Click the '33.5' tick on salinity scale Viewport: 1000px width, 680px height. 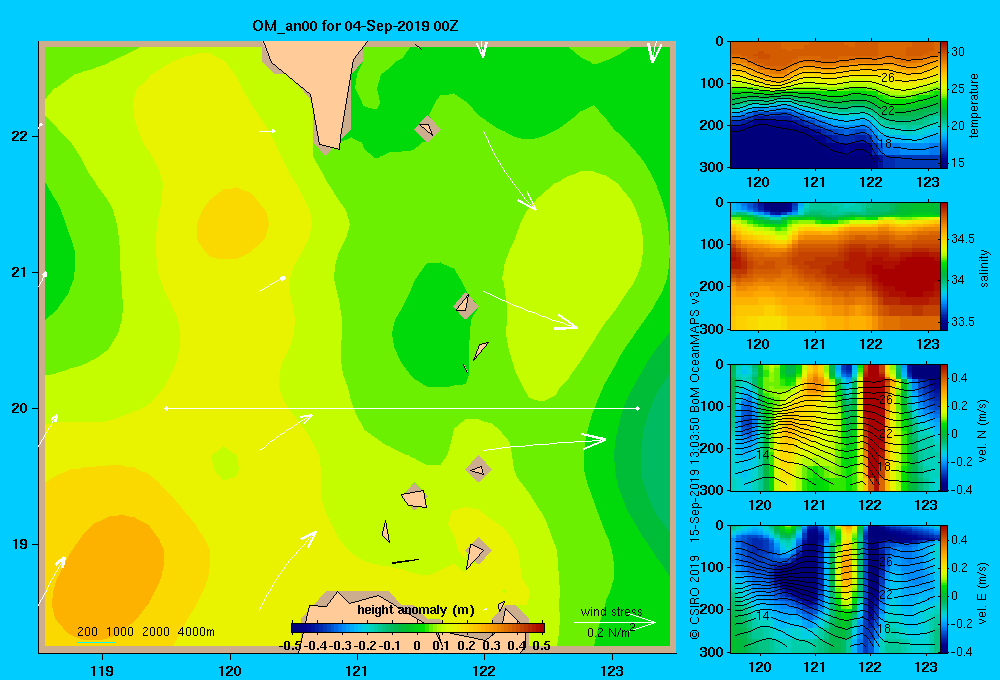pos(963,322)
